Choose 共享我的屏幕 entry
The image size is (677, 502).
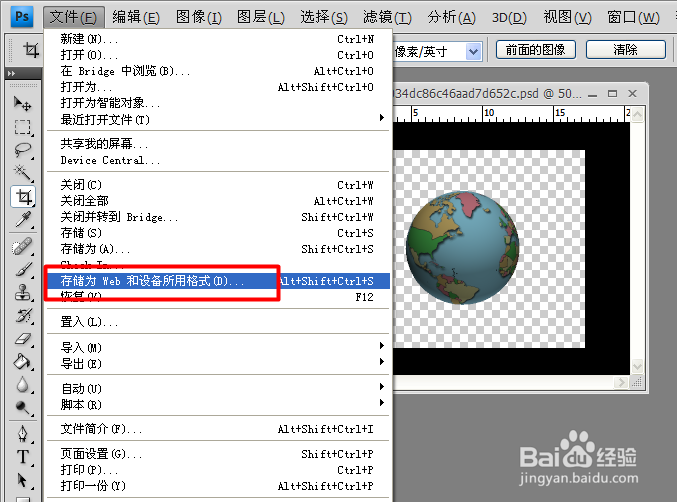[218, 143]
